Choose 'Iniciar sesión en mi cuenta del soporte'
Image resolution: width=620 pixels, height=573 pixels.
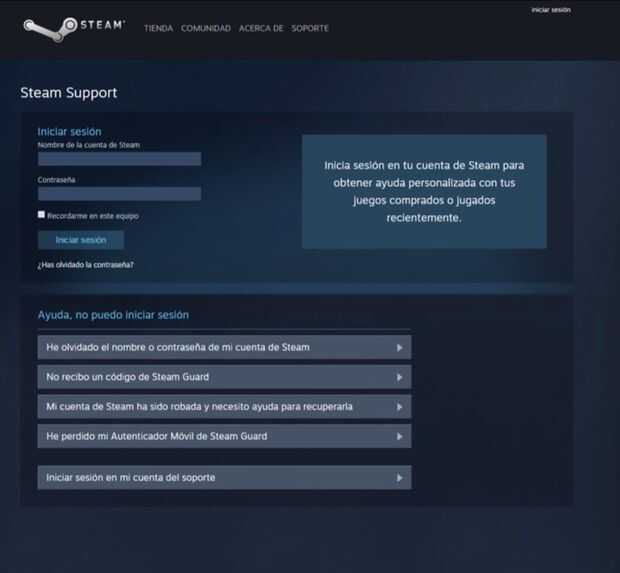[224, 477]
